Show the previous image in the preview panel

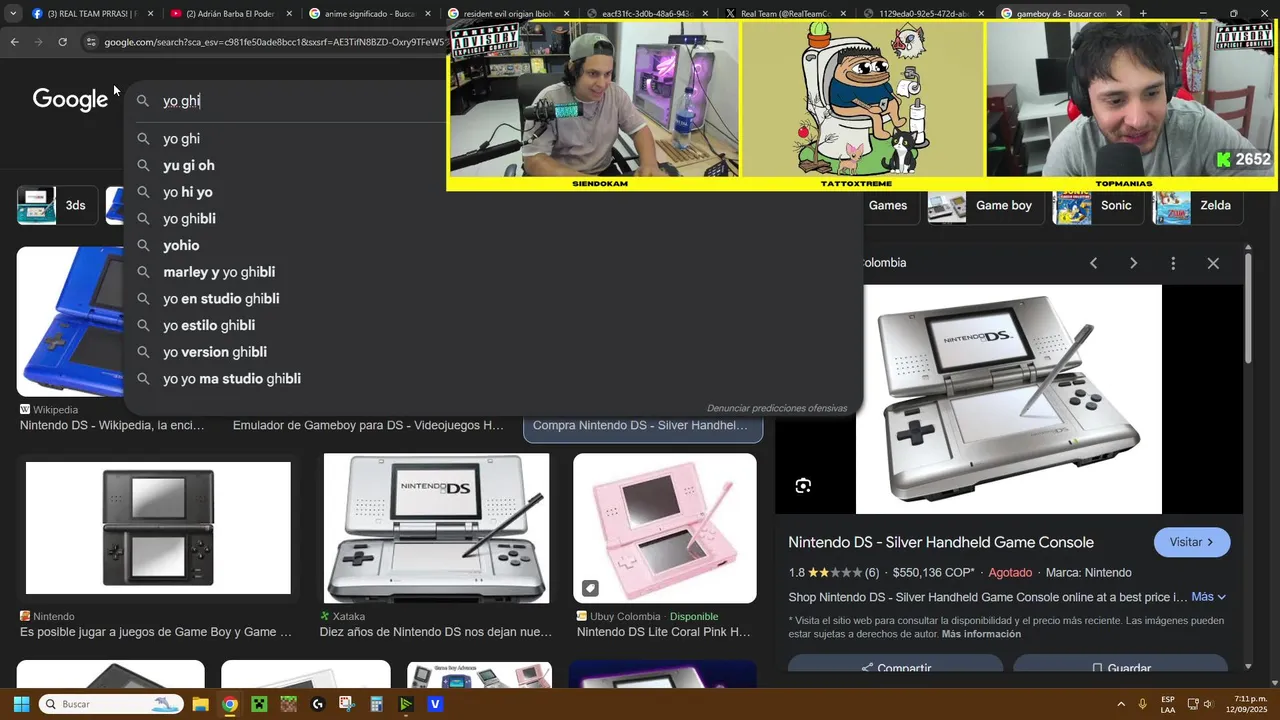pyautogui.click(x=1093, y=263)
